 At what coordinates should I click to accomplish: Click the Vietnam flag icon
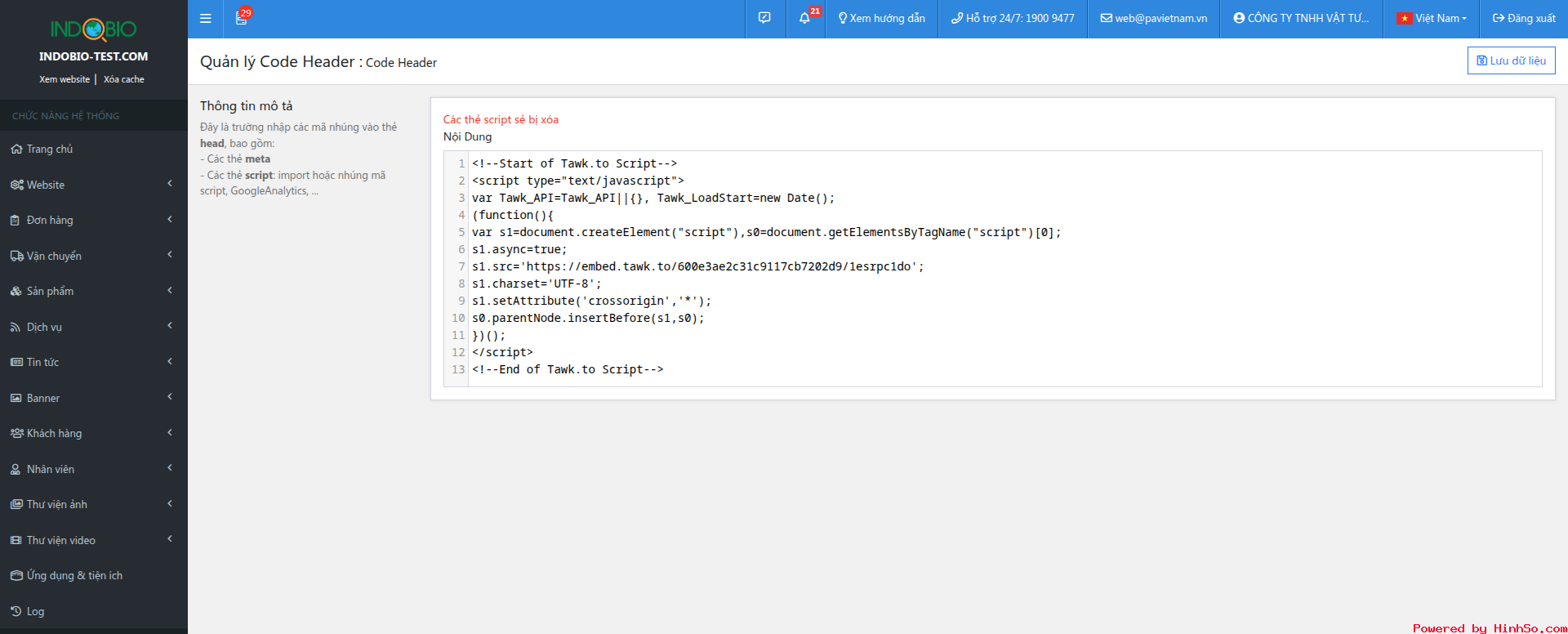[x=1404, y=19]
